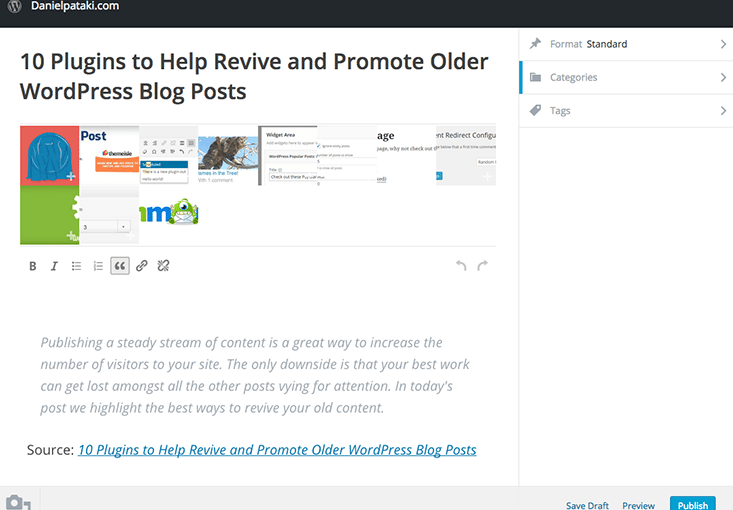Click the quoted excerpt paragraph text
Image resolution: width=733 pixels, height=510 pixels.
pos(255,375)
